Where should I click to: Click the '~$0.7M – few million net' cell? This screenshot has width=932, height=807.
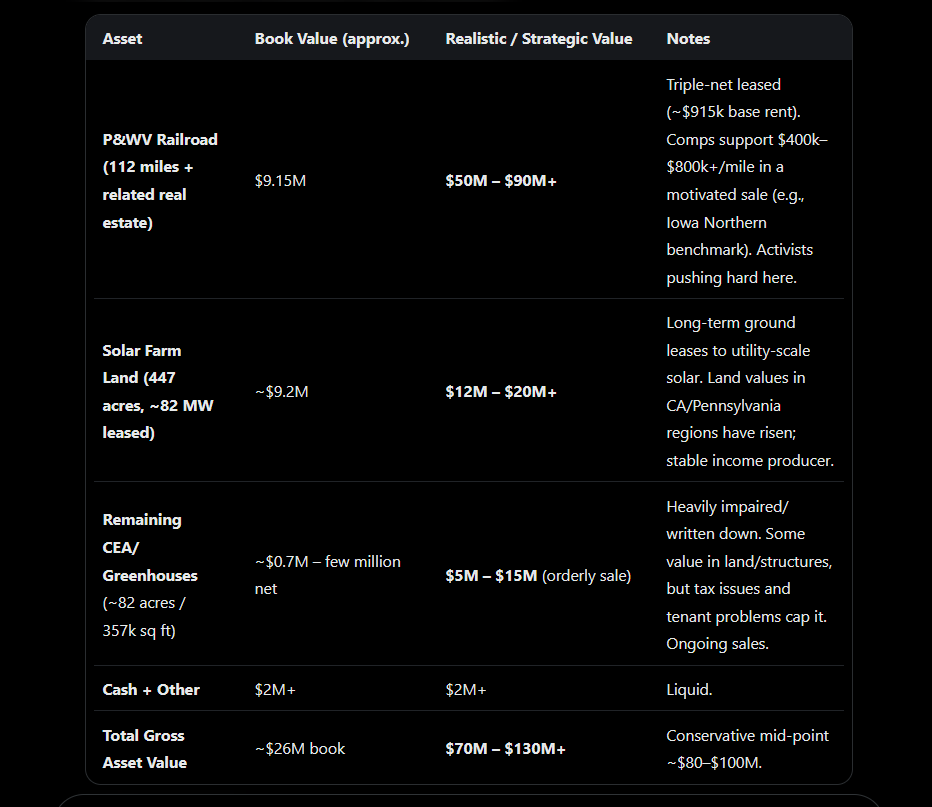click(x=328, y=575)
